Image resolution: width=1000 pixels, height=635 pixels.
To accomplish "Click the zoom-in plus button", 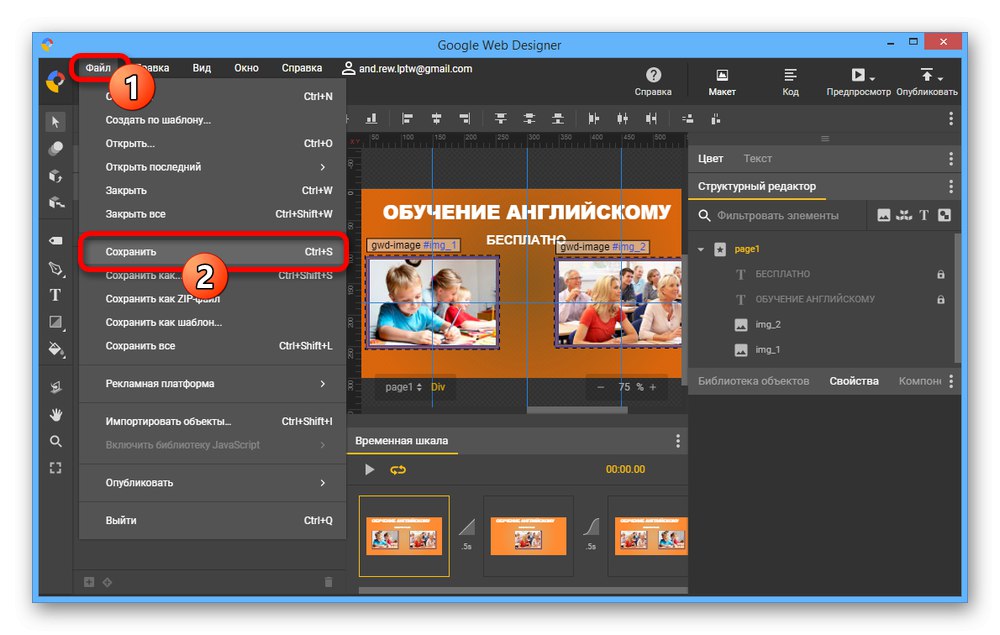I will (x=653, y=387).
